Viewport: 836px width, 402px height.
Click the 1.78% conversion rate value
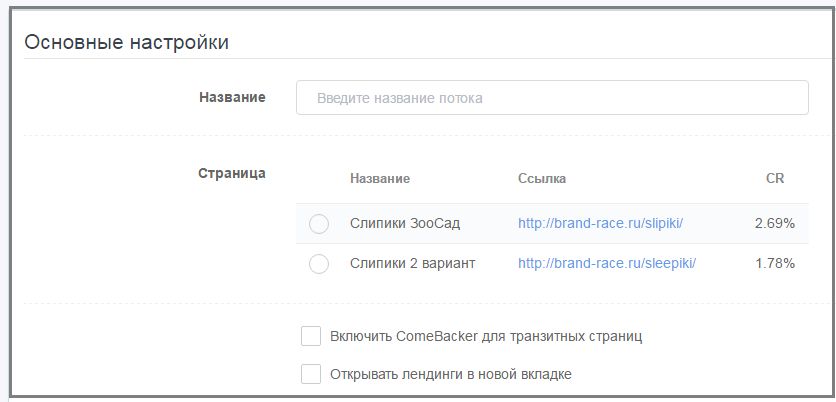tap(775, 264)
